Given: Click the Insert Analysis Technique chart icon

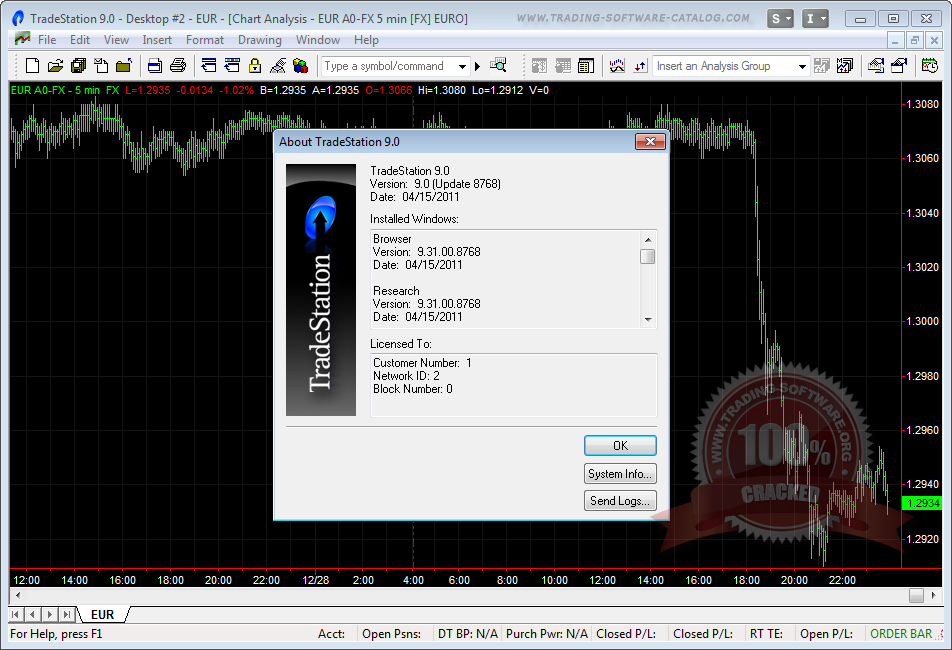Looking at the screenshot, I should tap(617, 66).
